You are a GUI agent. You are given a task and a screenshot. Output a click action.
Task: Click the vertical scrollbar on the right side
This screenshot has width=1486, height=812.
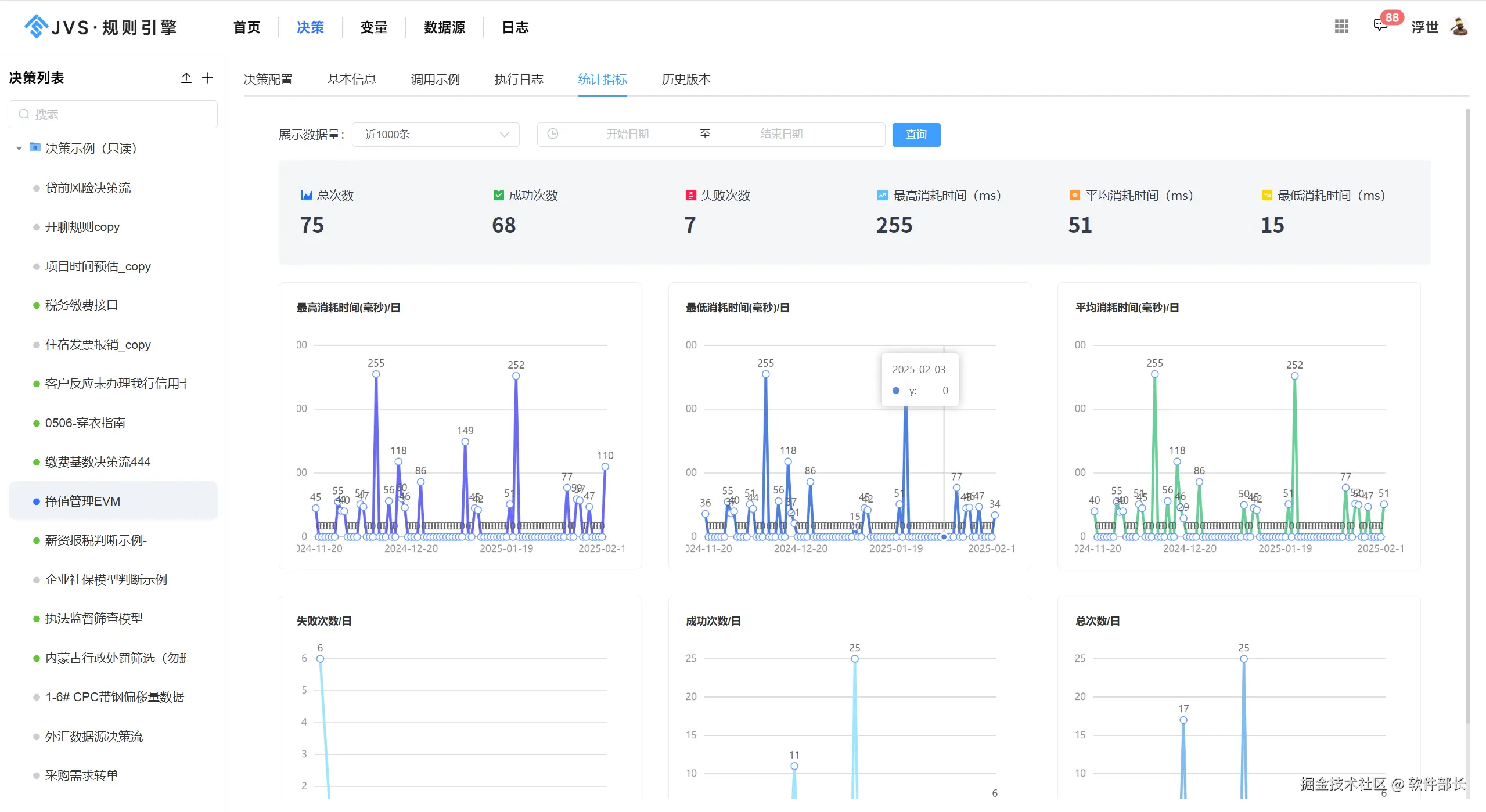point(1467,406)
